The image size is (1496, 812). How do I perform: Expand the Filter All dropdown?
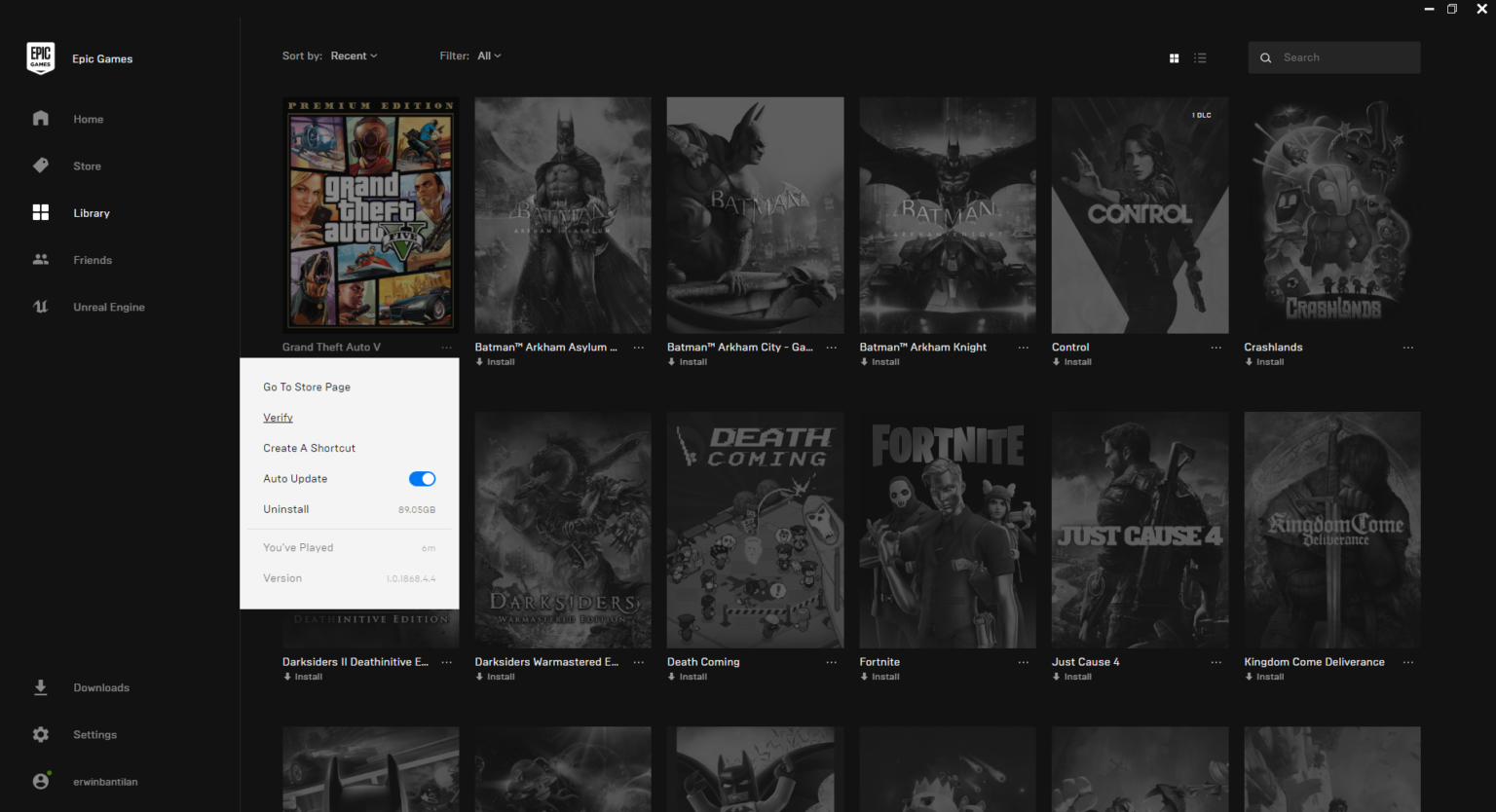click(489, 56)
